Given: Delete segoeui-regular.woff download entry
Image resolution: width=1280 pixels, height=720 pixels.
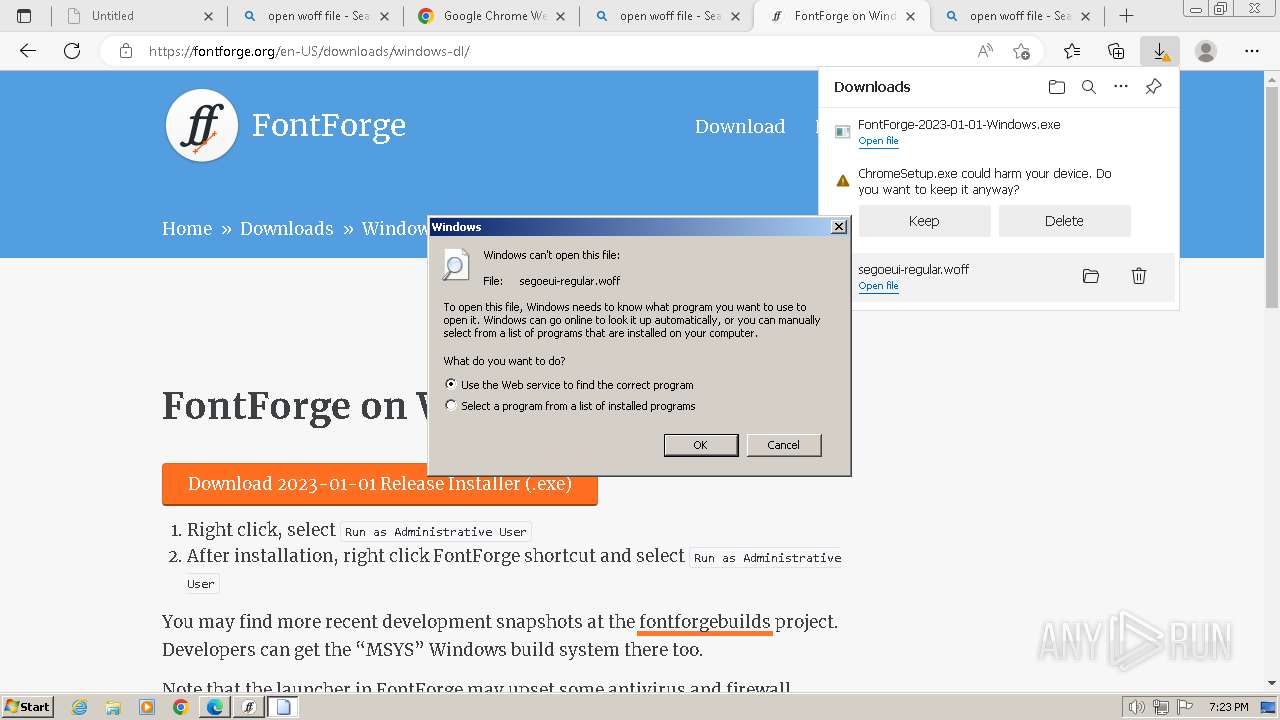Looking at the screenshot, I should point(1139,276).
